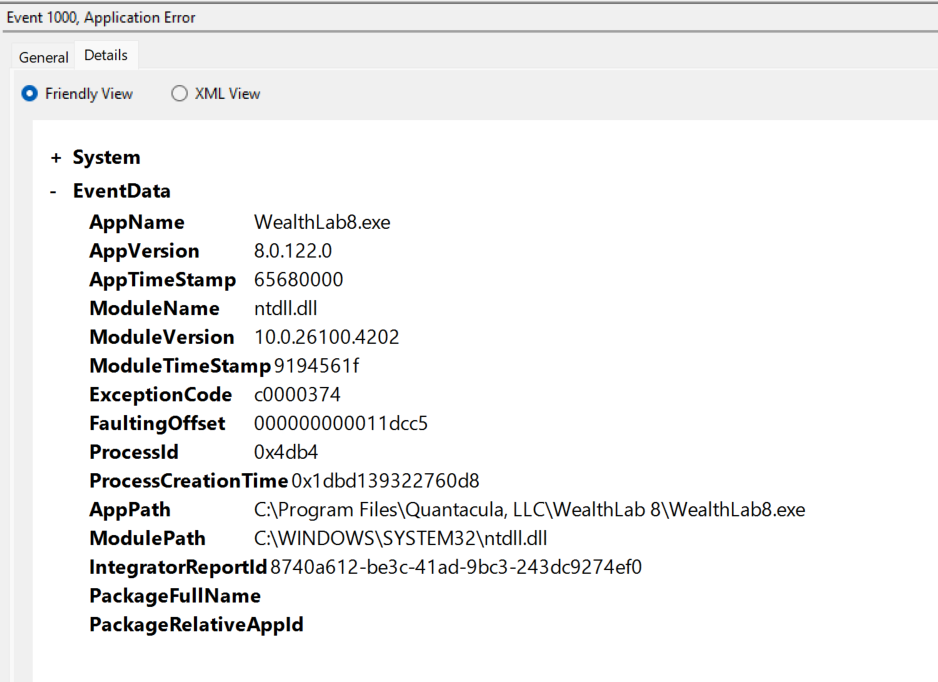Screen dimensions: 938x682
Task: Click the ExceptionCode value c0000374
Action: coord(297,395)
